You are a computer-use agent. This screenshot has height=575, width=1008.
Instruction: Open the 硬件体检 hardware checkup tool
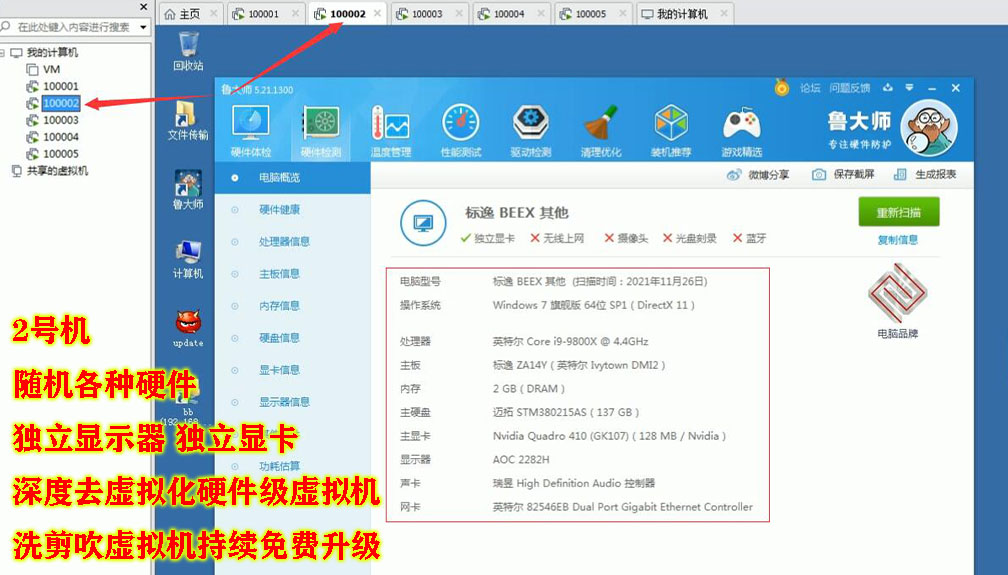pyautogui.click(x=251, y=131)
